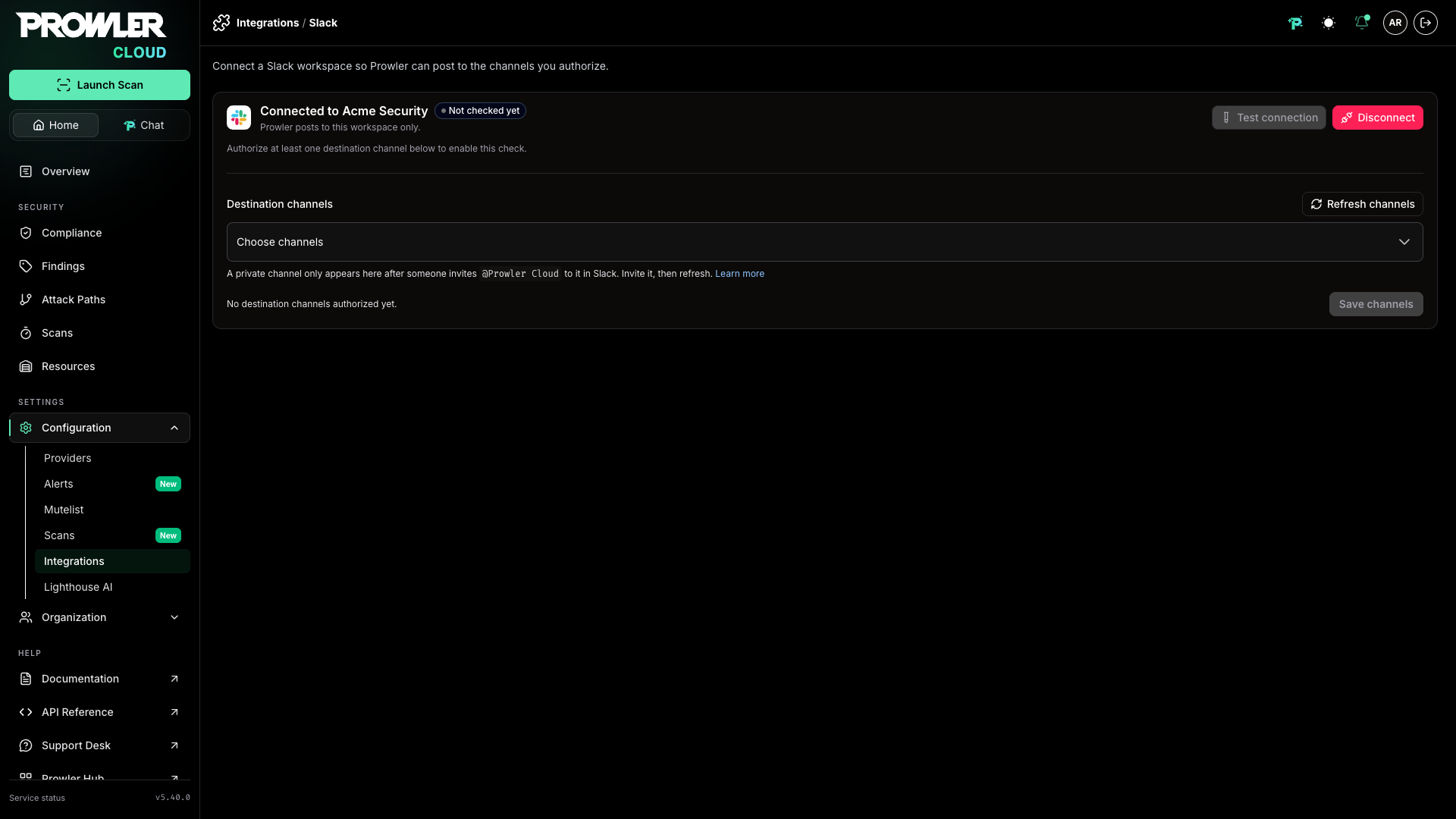Click the Connected to Acme Security heading
Screen dimensions: 1456x819
tap(344, 111)
